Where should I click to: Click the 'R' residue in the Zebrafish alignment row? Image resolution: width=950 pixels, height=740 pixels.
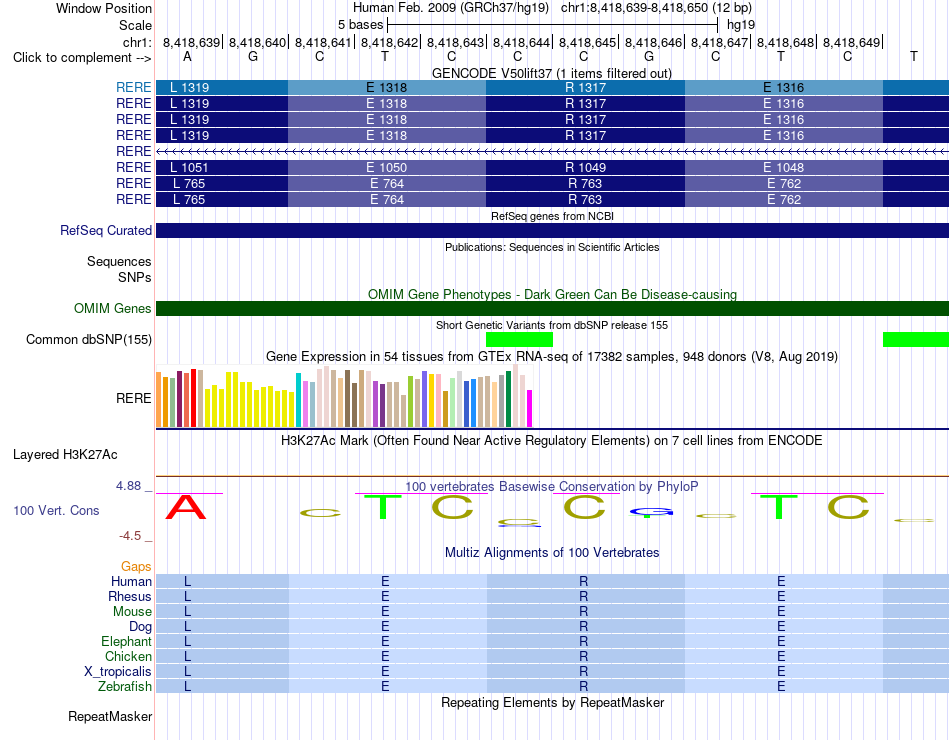(583, 687)
